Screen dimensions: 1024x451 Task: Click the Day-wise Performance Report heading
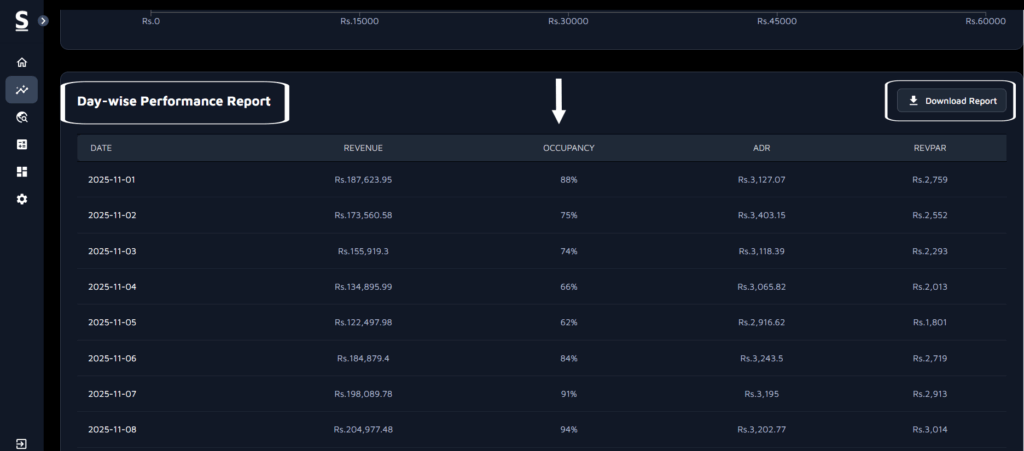pyautogui.click(x=174, y=101)
